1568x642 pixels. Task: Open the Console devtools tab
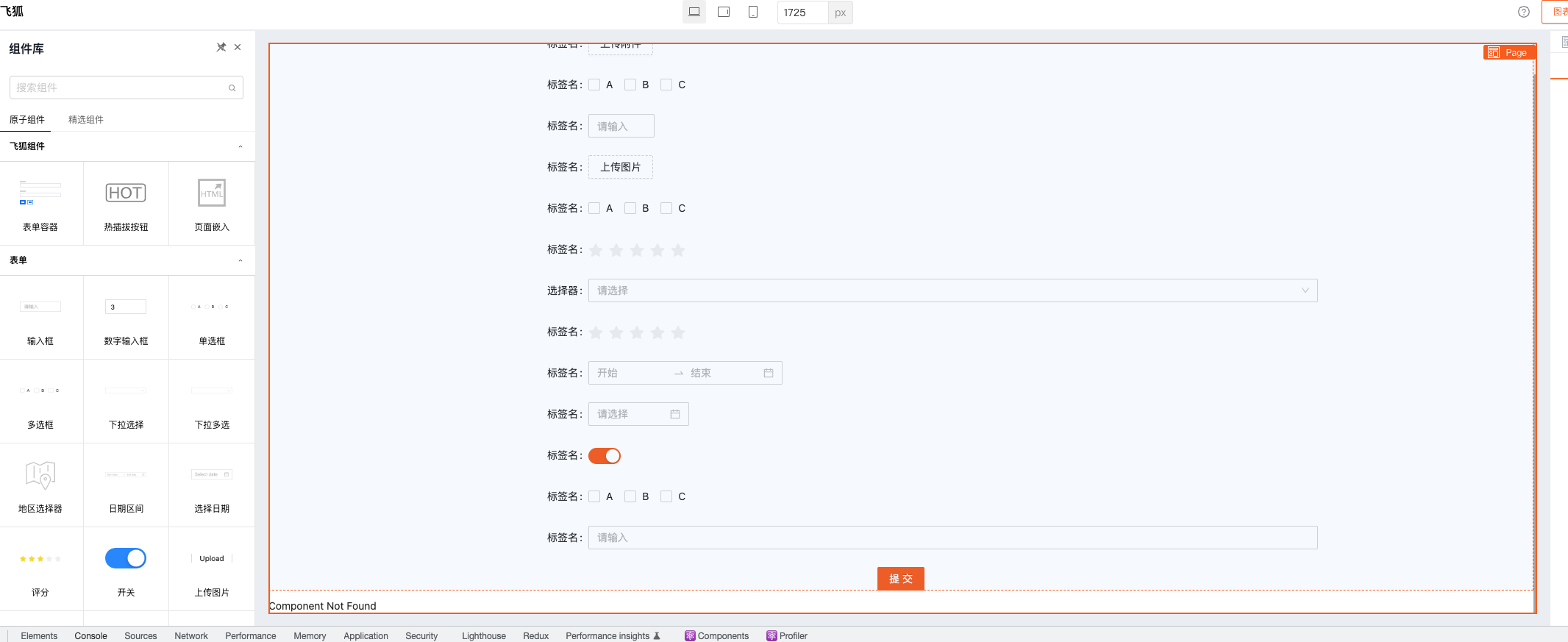click(90, 635)
